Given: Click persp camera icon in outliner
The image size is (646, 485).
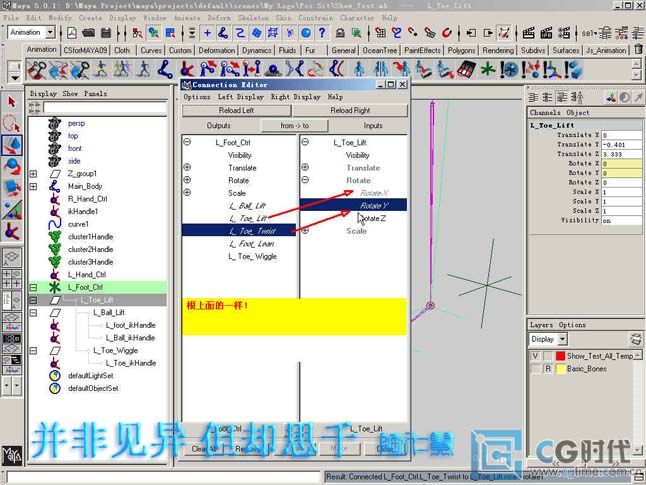Looking at the screenshot, I should (54, 123).
